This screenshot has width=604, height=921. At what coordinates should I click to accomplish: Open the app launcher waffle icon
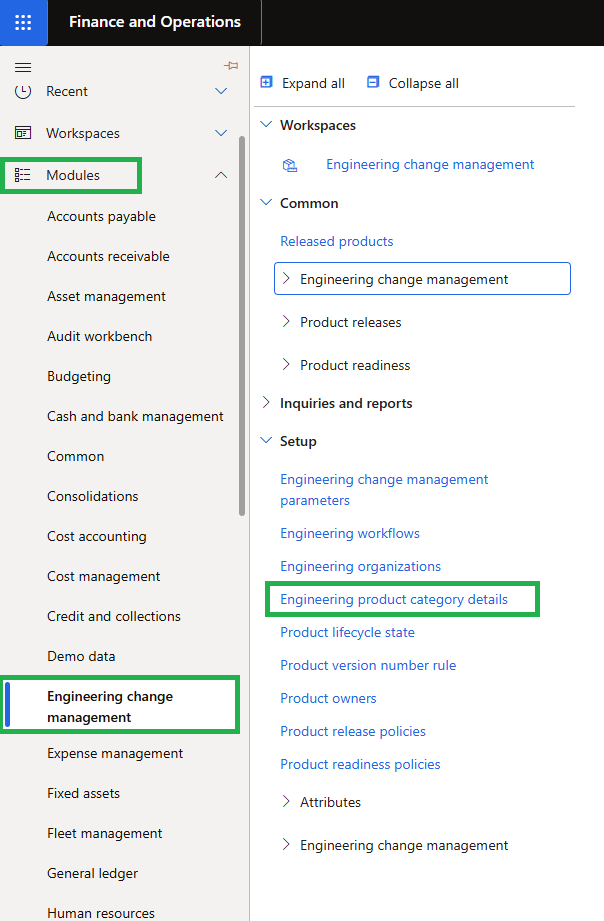tap(22, 22)
